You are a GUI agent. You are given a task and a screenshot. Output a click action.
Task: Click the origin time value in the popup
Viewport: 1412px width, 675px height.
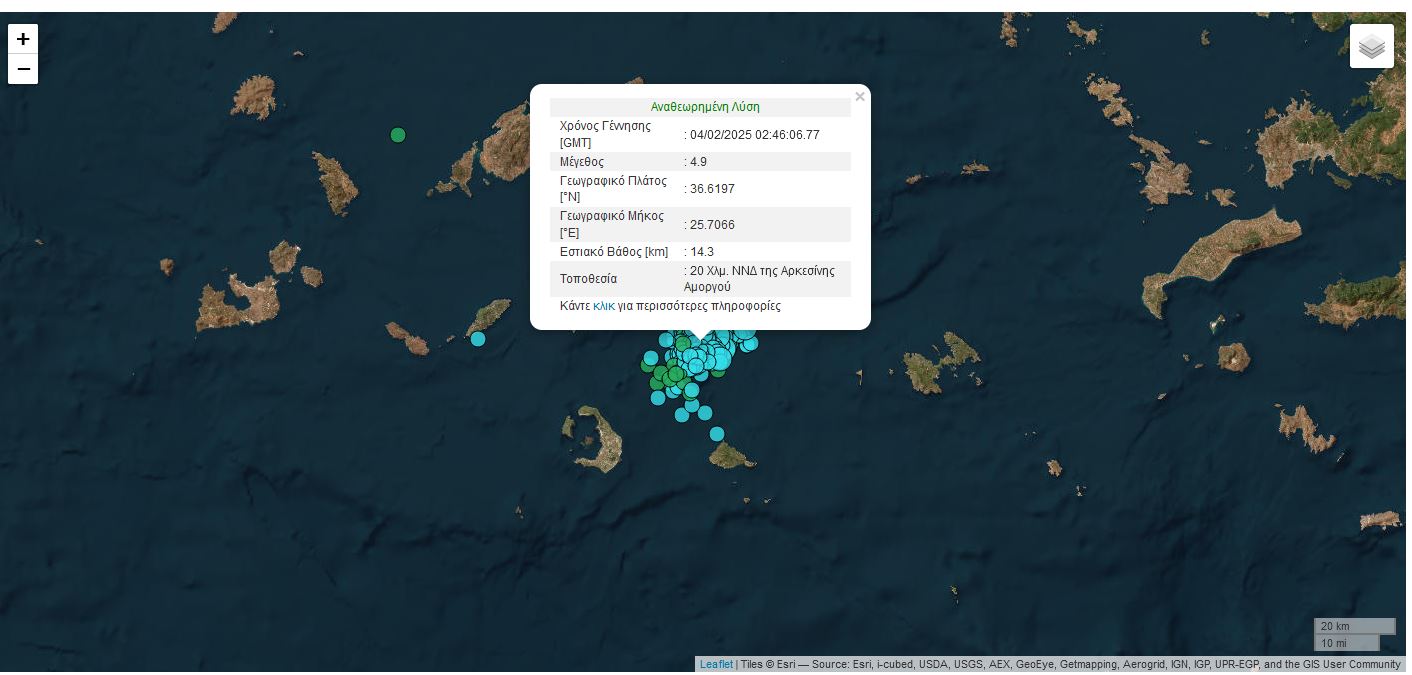point(754,134)
